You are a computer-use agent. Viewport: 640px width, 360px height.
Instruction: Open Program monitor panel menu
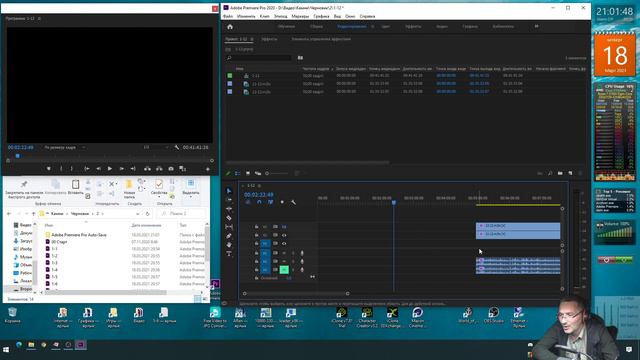[x=39, y=18]
